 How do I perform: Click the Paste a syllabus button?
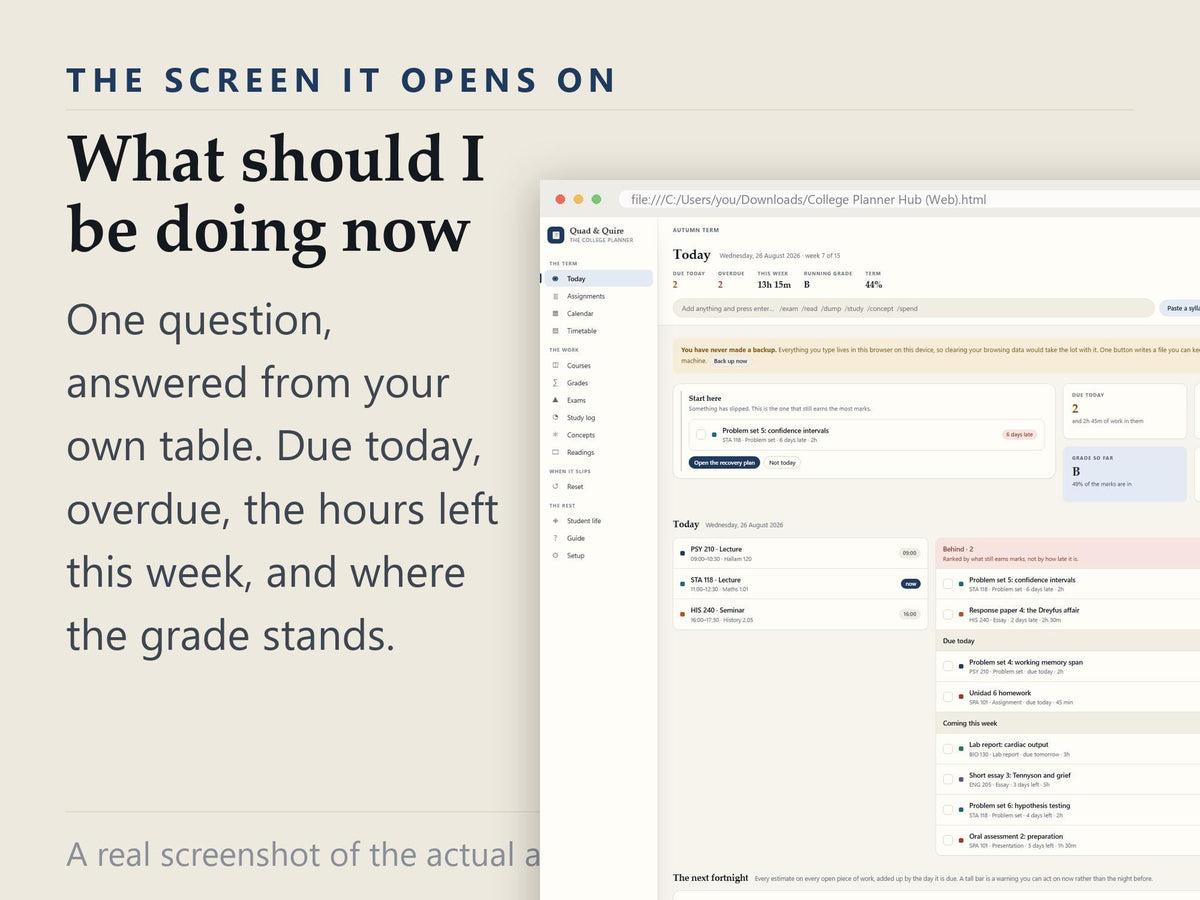click(1180, 308)
